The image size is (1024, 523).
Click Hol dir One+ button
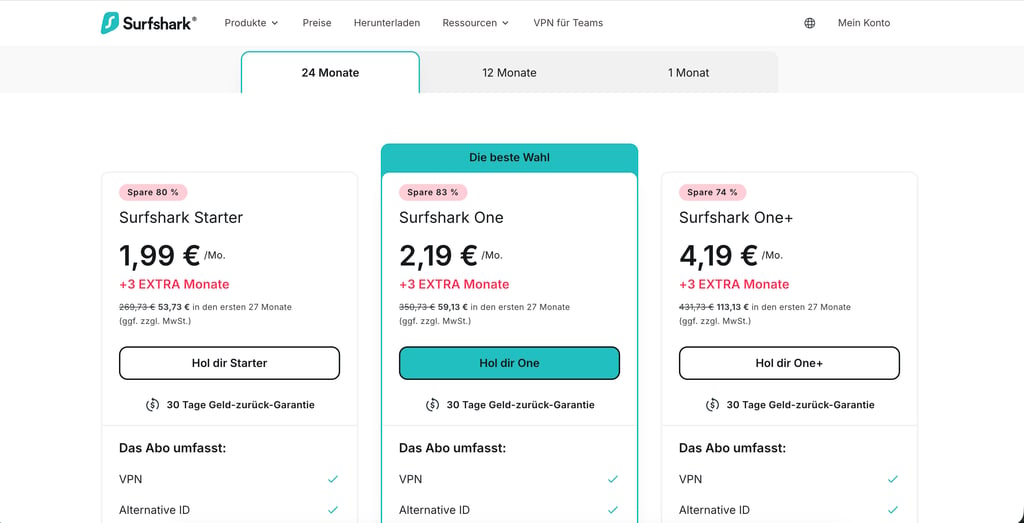coord(789,363)
